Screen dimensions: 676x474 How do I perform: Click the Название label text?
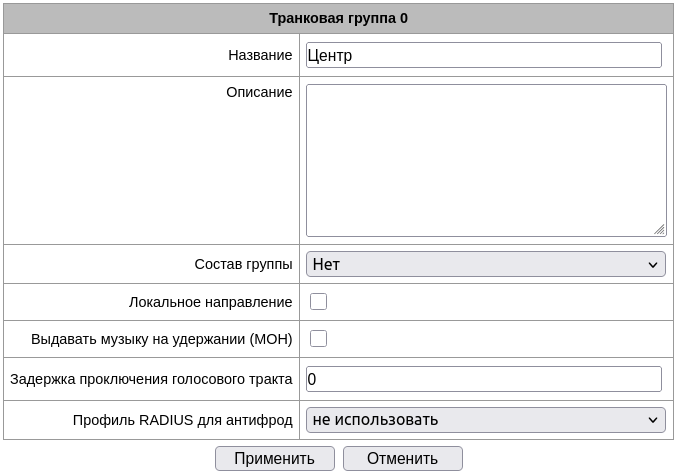click(260, 55)
